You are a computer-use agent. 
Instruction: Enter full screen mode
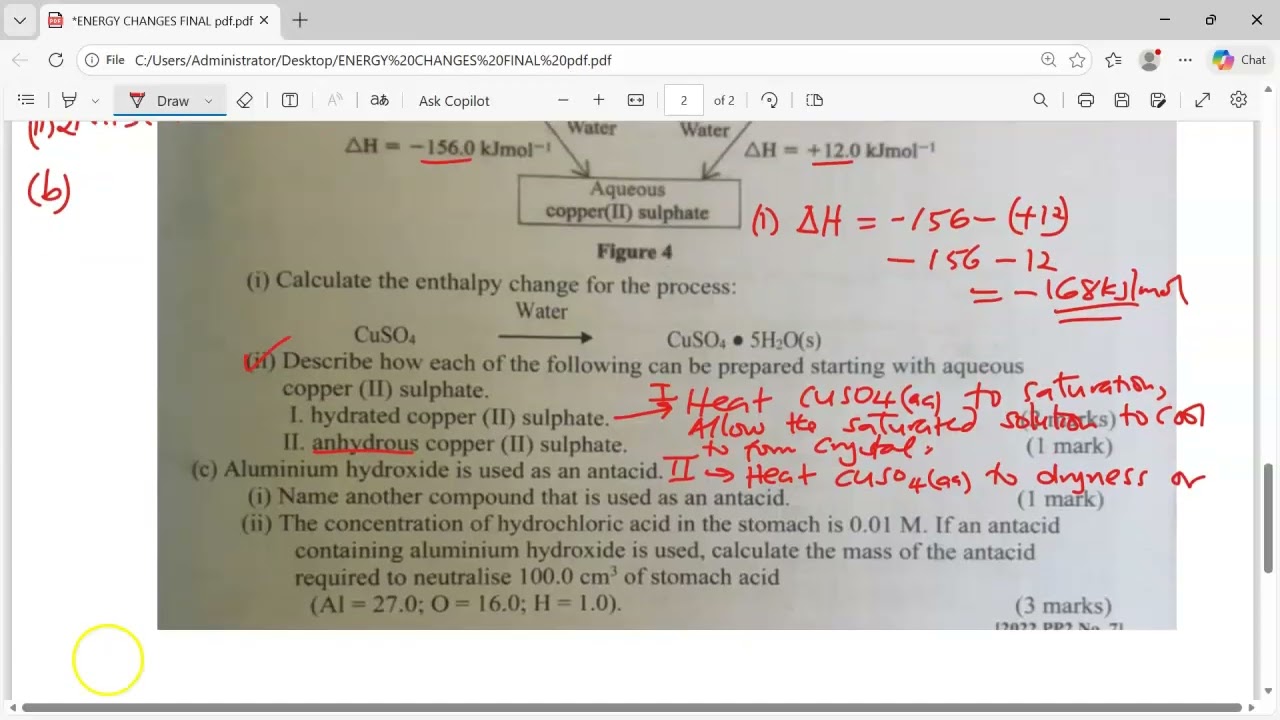tap(1203, 100)
